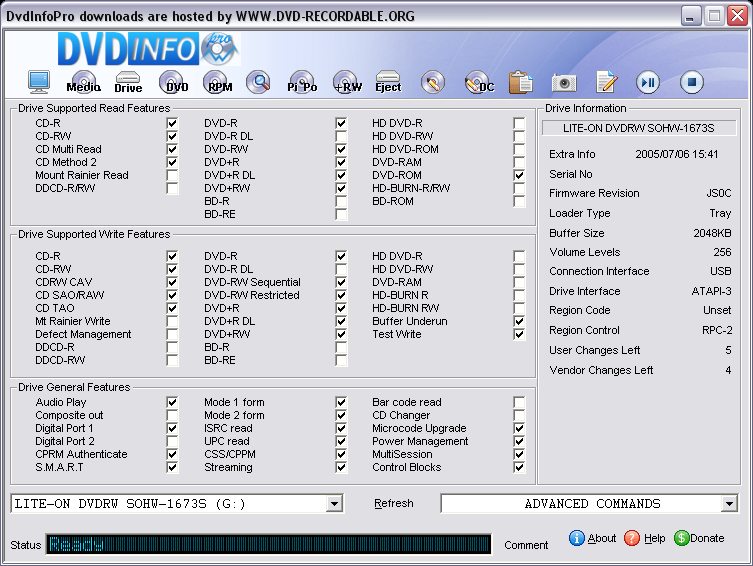
Task: Click the About info icon
Action: (x=577, y=538)
